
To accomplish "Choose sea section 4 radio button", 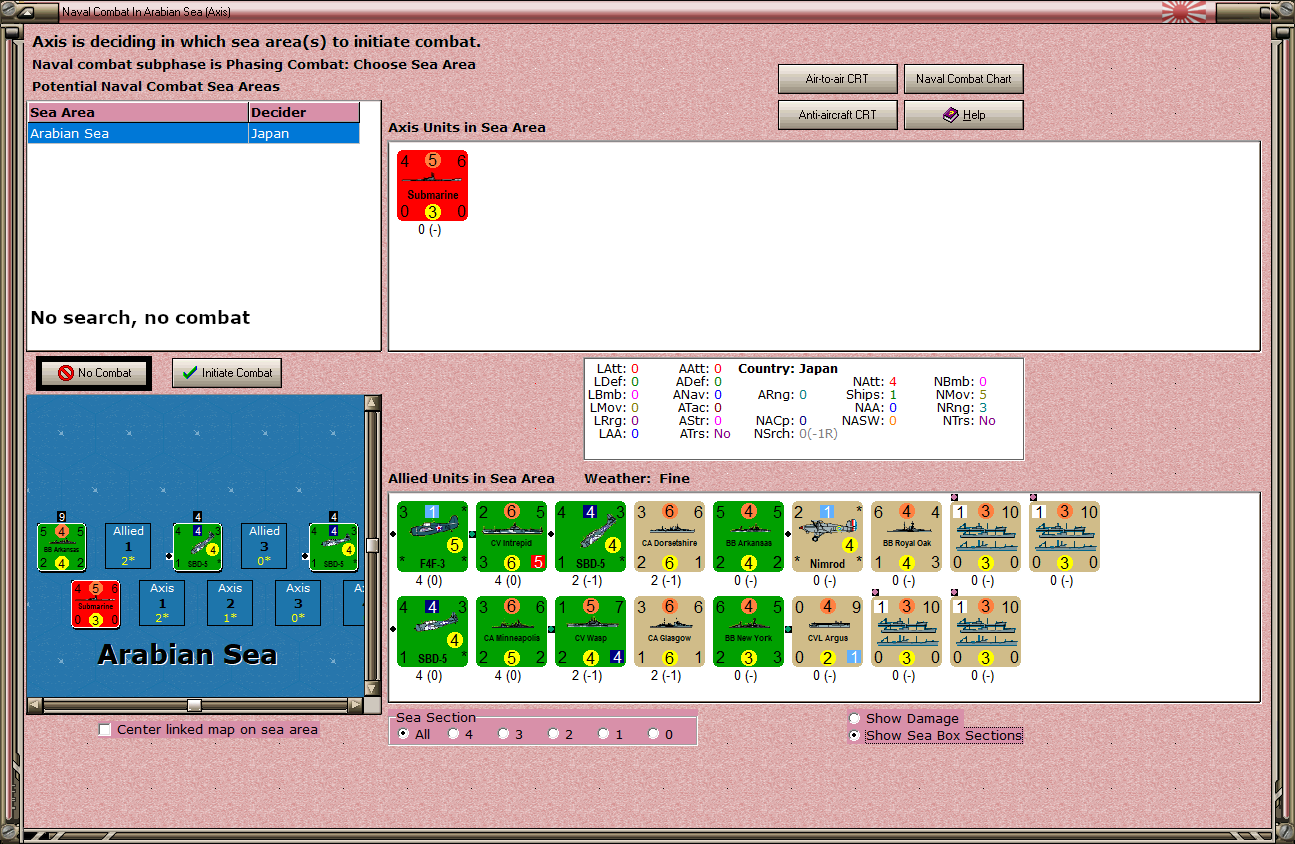I will (454, 734).
